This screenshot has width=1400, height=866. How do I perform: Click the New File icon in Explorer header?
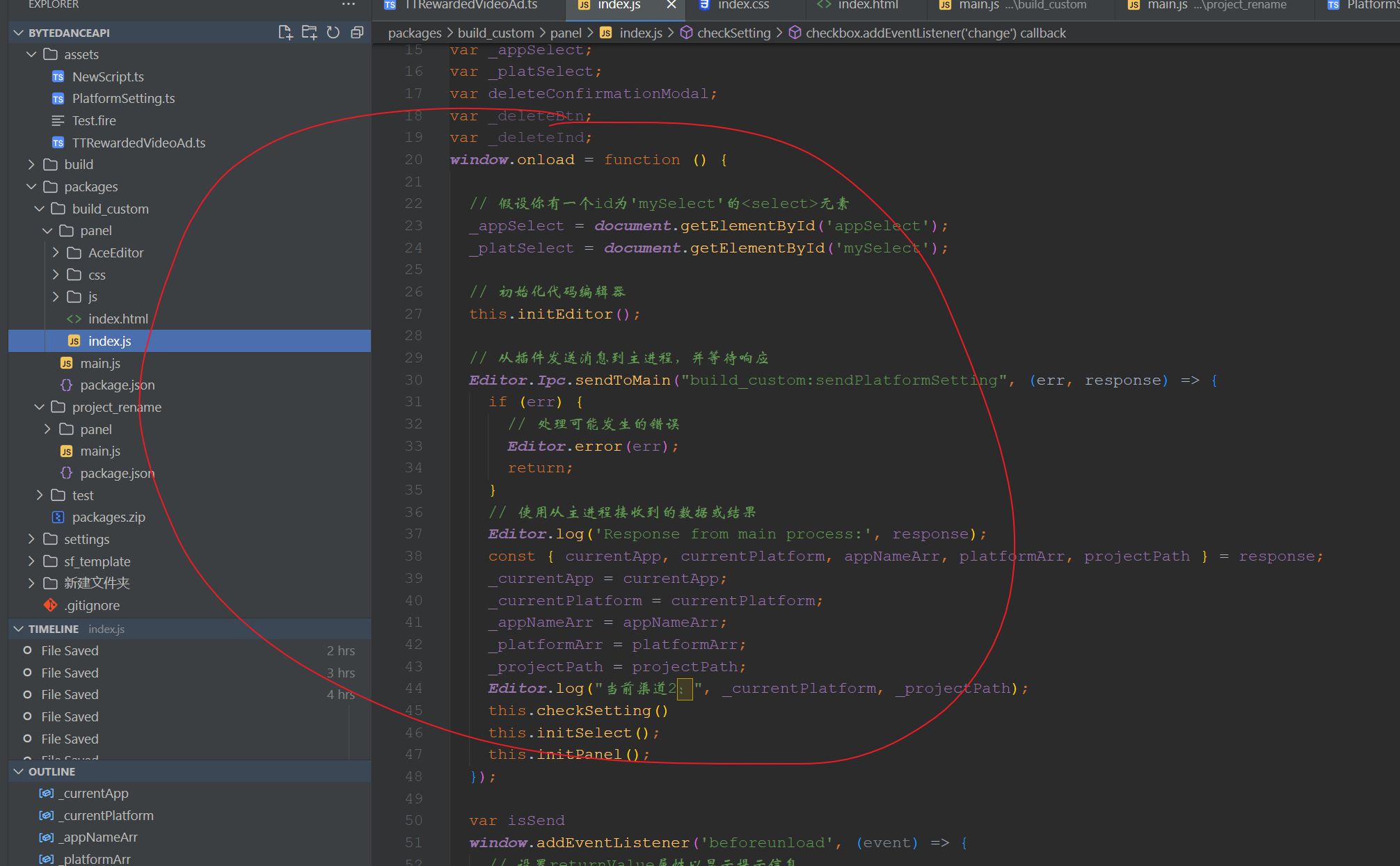285,33
